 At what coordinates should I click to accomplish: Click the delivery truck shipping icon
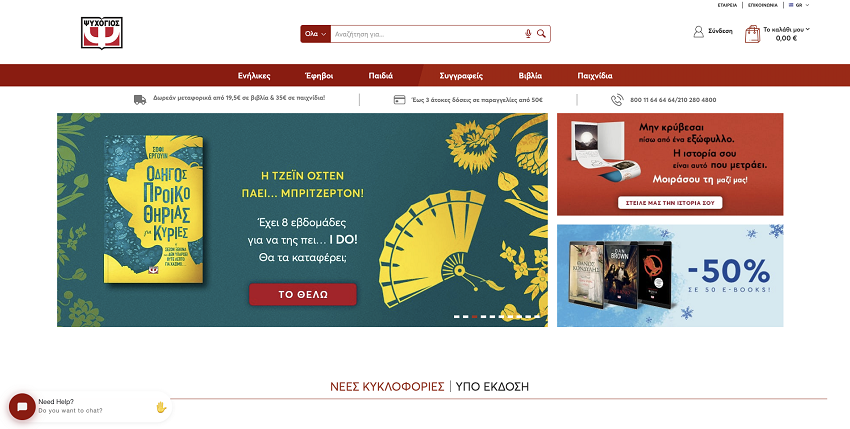pos(140,100)
